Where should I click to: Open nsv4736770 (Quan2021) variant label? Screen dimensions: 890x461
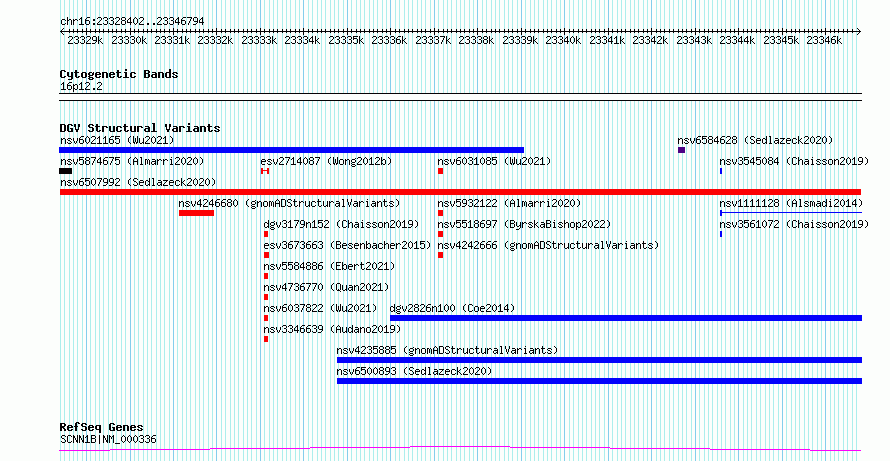326,287
